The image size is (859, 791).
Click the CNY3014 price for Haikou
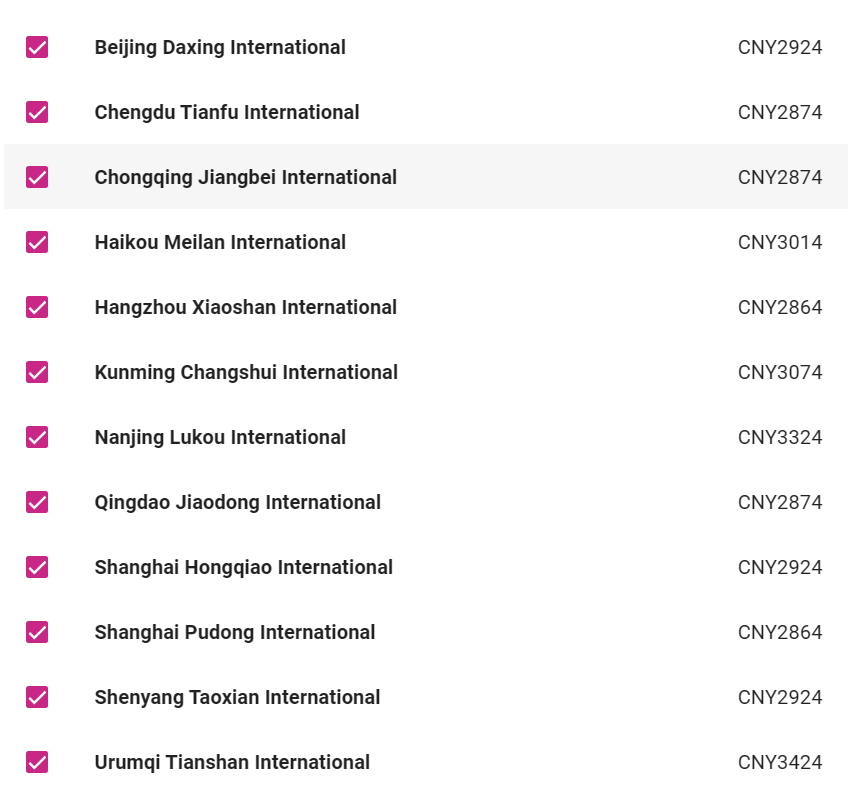780,242
